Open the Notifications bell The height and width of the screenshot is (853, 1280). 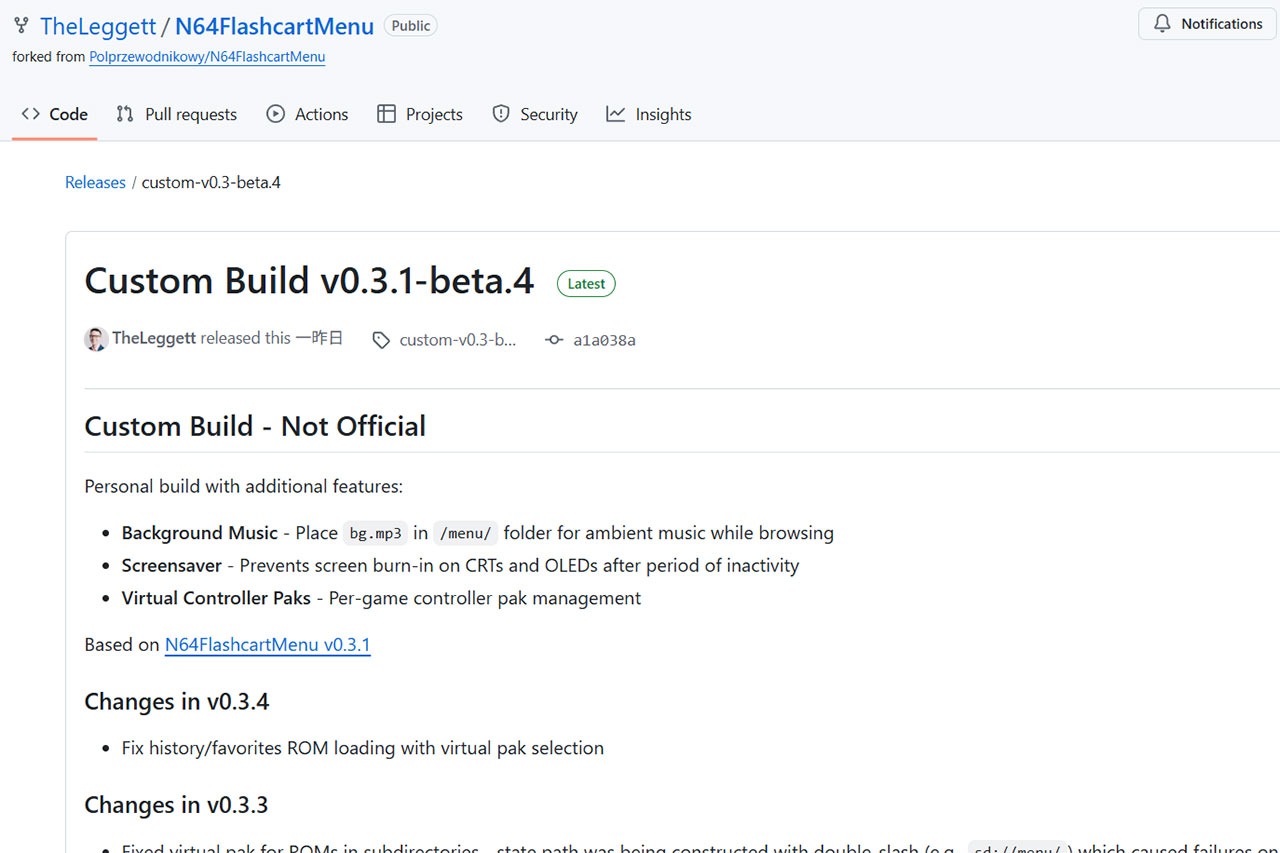1161,23
